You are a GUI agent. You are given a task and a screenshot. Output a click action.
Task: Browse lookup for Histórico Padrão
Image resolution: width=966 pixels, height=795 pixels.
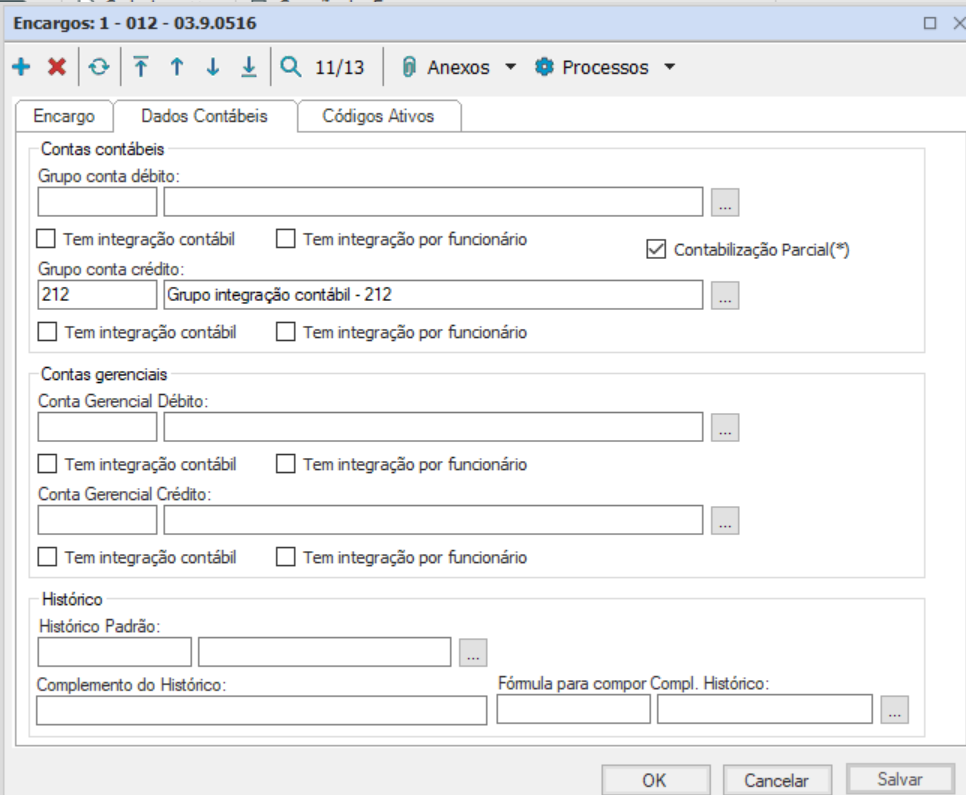(x=473, y=653)
